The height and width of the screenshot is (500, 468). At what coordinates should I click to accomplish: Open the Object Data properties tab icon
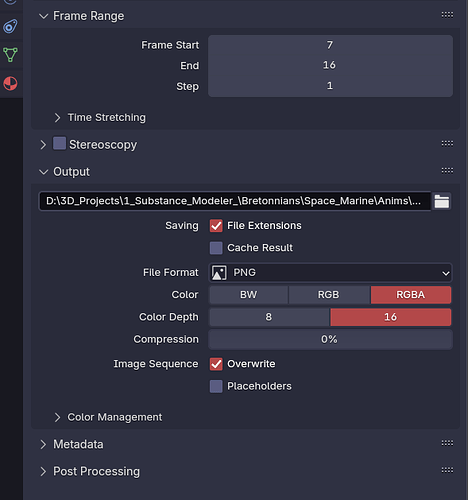(10, 54)
